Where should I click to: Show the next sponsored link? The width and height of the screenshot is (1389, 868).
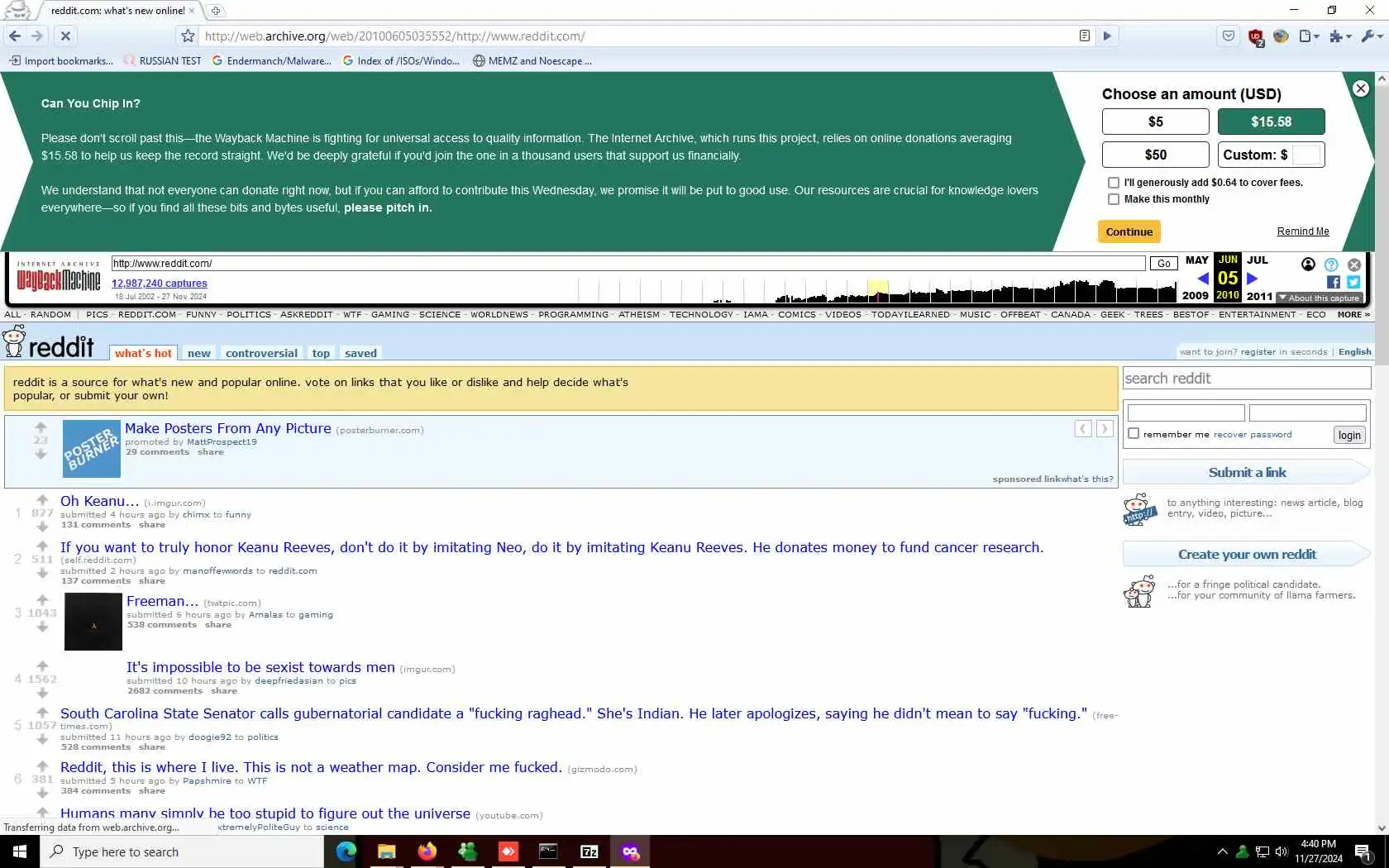(x=1105, y=428)
